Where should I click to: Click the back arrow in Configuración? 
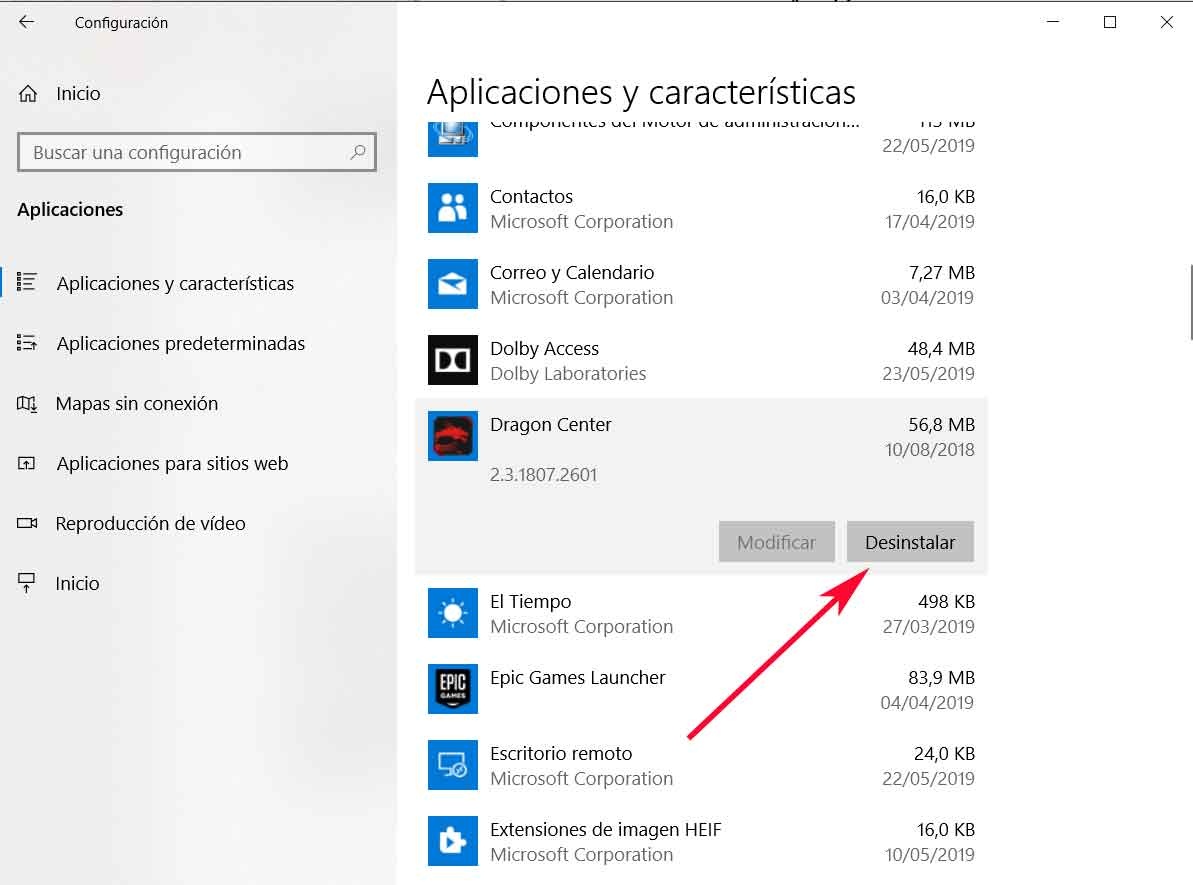click(x=27, y=22)
